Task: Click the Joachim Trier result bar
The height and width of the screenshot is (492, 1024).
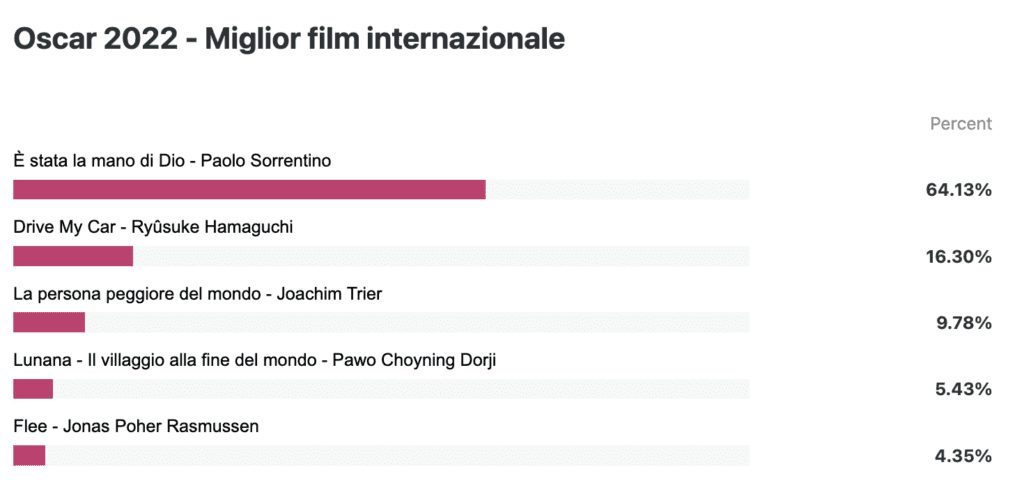Action: [x=49, y=322]
